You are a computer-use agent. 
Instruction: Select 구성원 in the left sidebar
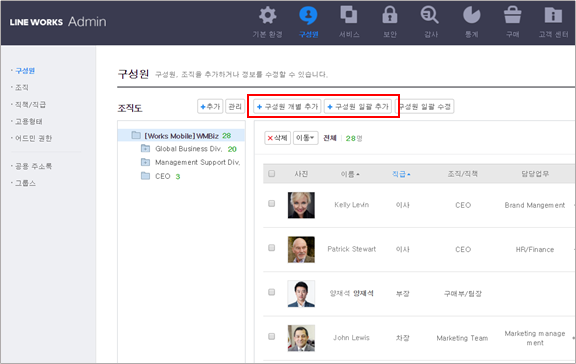coord(25,71)
